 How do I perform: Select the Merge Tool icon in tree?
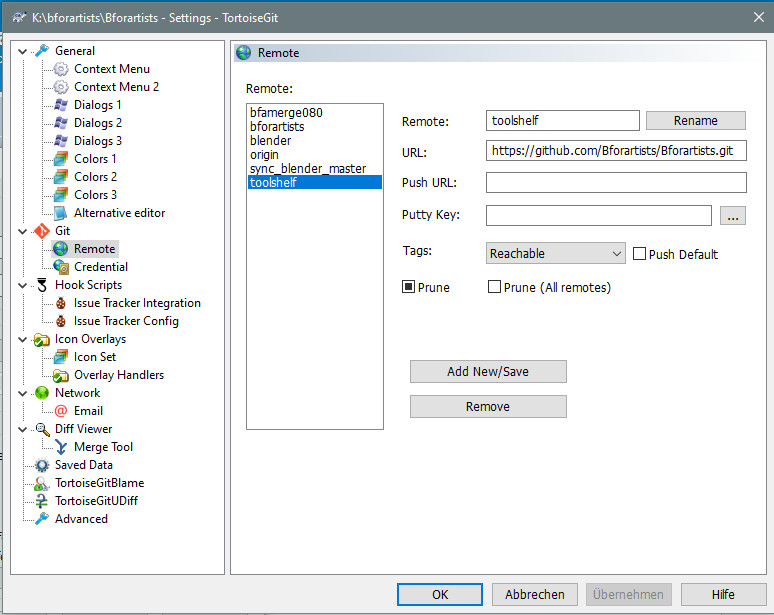(x=61, y=447)
